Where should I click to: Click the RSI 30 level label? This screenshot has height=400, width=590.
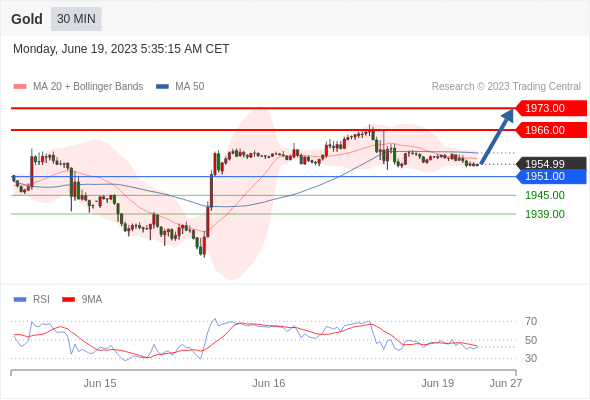(531, 358)
